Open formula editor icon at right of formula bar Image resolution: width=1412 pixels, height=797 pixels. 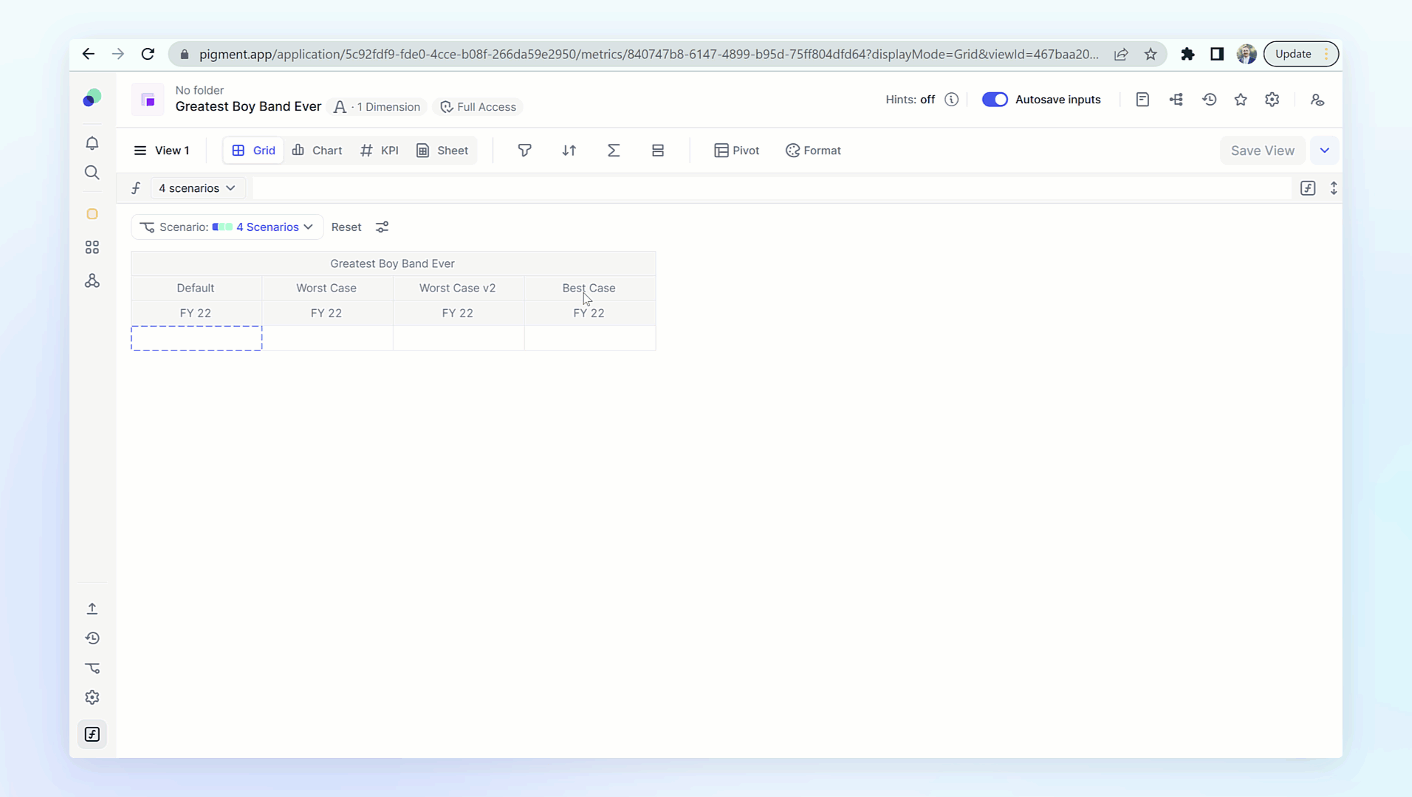(x=1308, y=188)
